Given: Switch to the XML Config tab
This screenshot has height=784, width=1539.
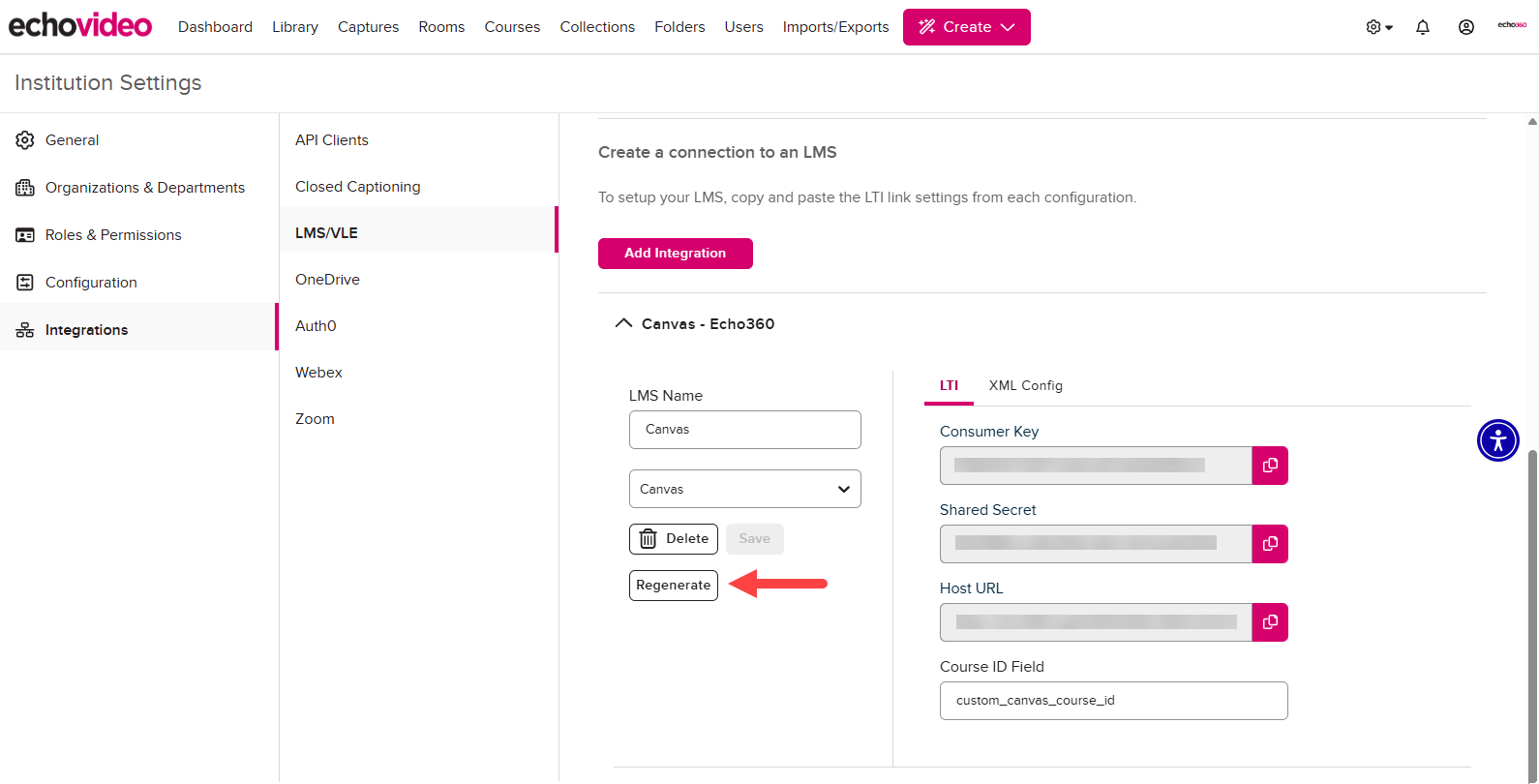Looking at the screenshot, I should (x=1025, y=385).
